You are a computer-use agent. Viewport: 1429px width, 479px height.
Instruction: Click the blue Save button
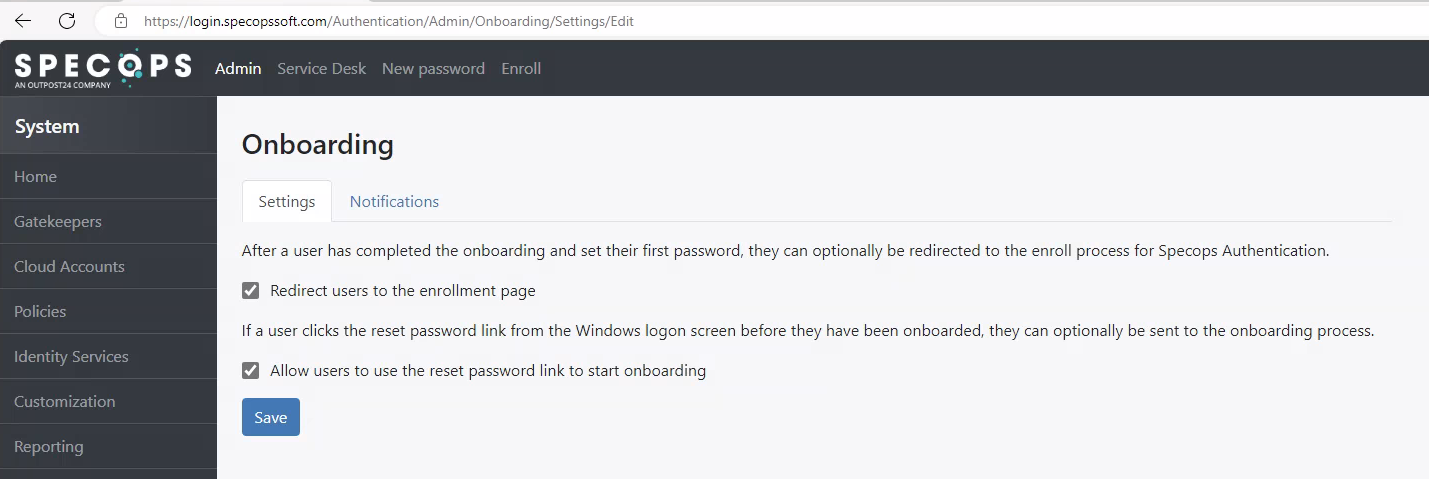pos(271,417)
